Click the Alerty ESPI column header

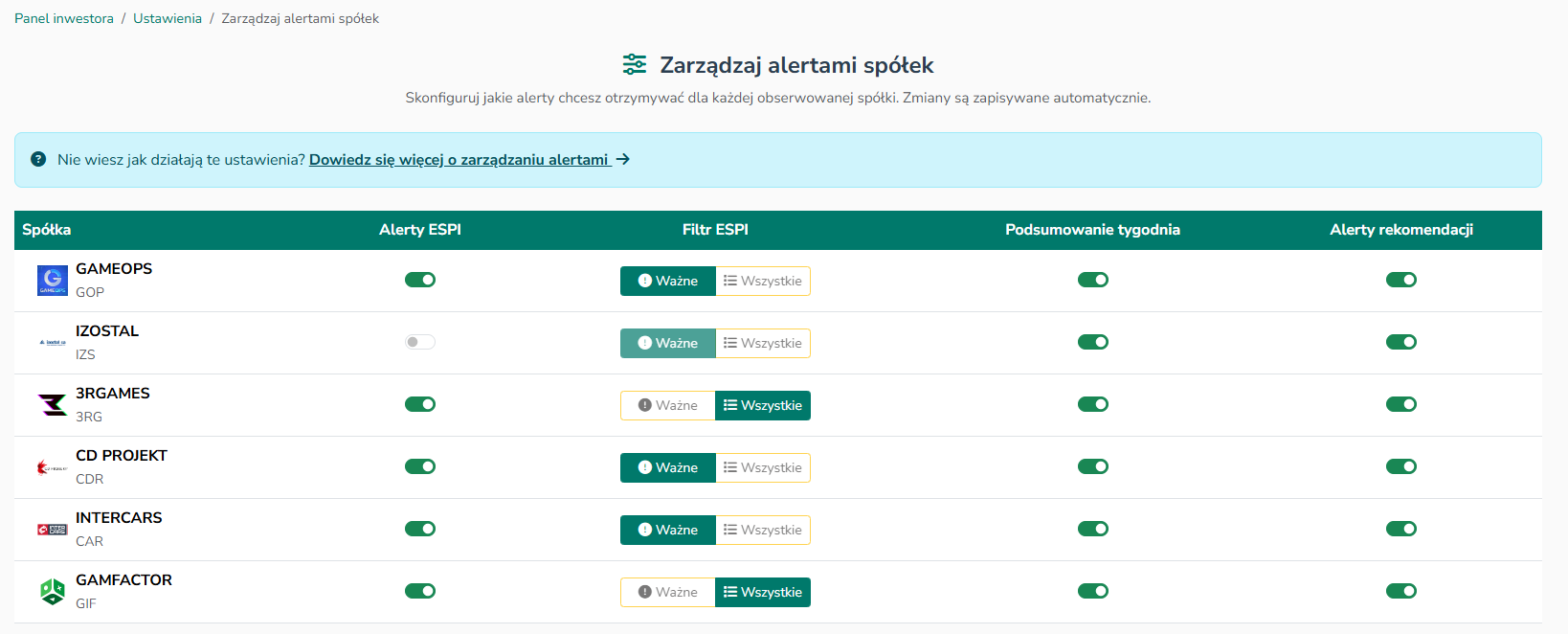[x=420, y=230]
